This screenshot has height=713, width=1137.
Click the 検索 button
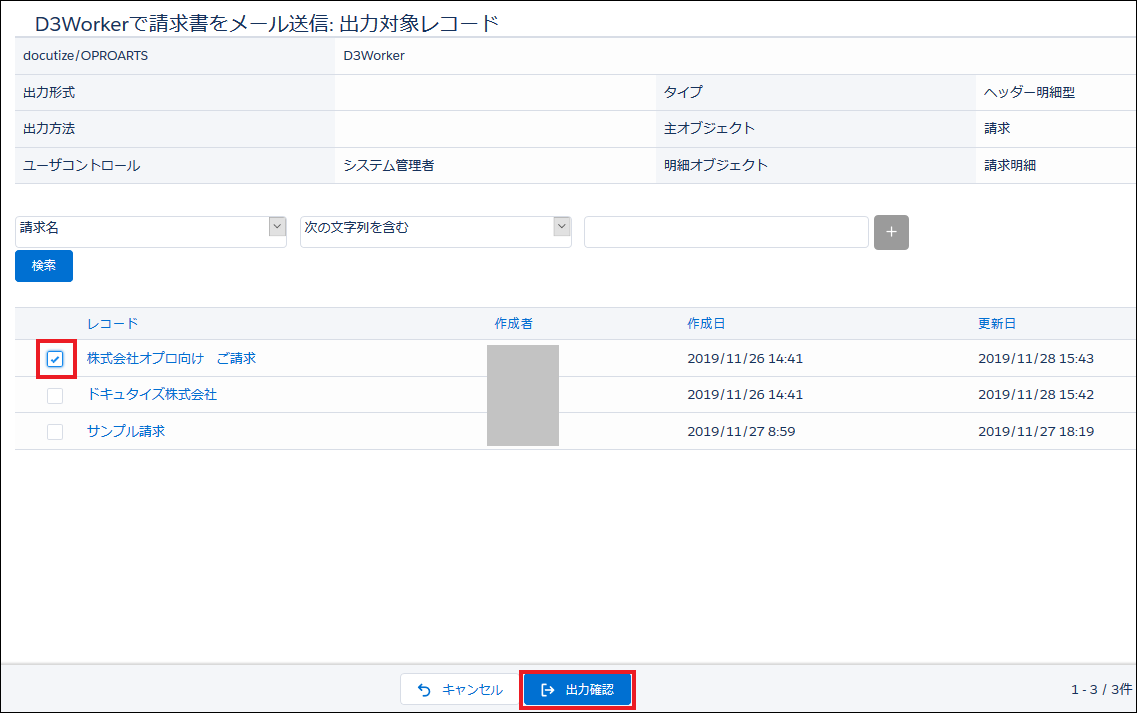(x=44, y=265)
